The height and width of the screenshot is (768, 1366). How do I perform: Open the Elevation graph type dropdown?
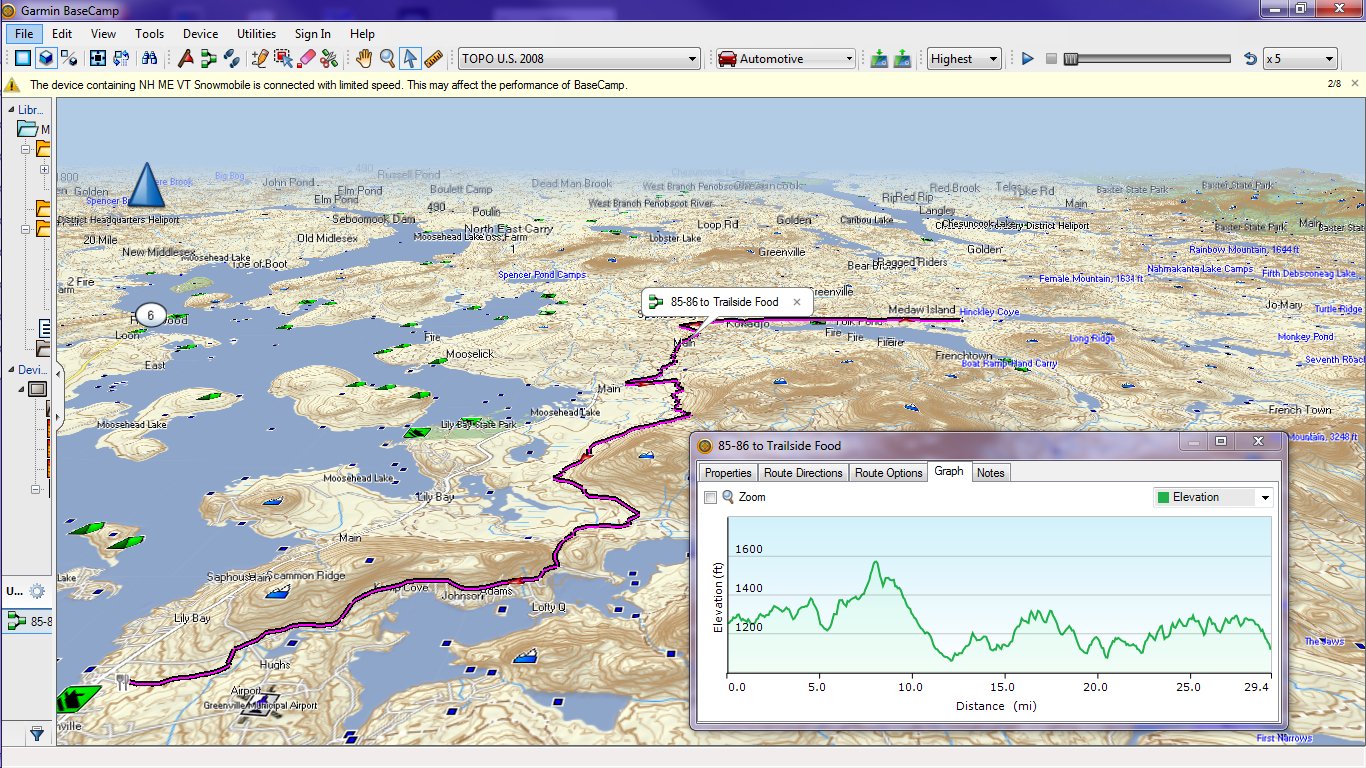1213,497
